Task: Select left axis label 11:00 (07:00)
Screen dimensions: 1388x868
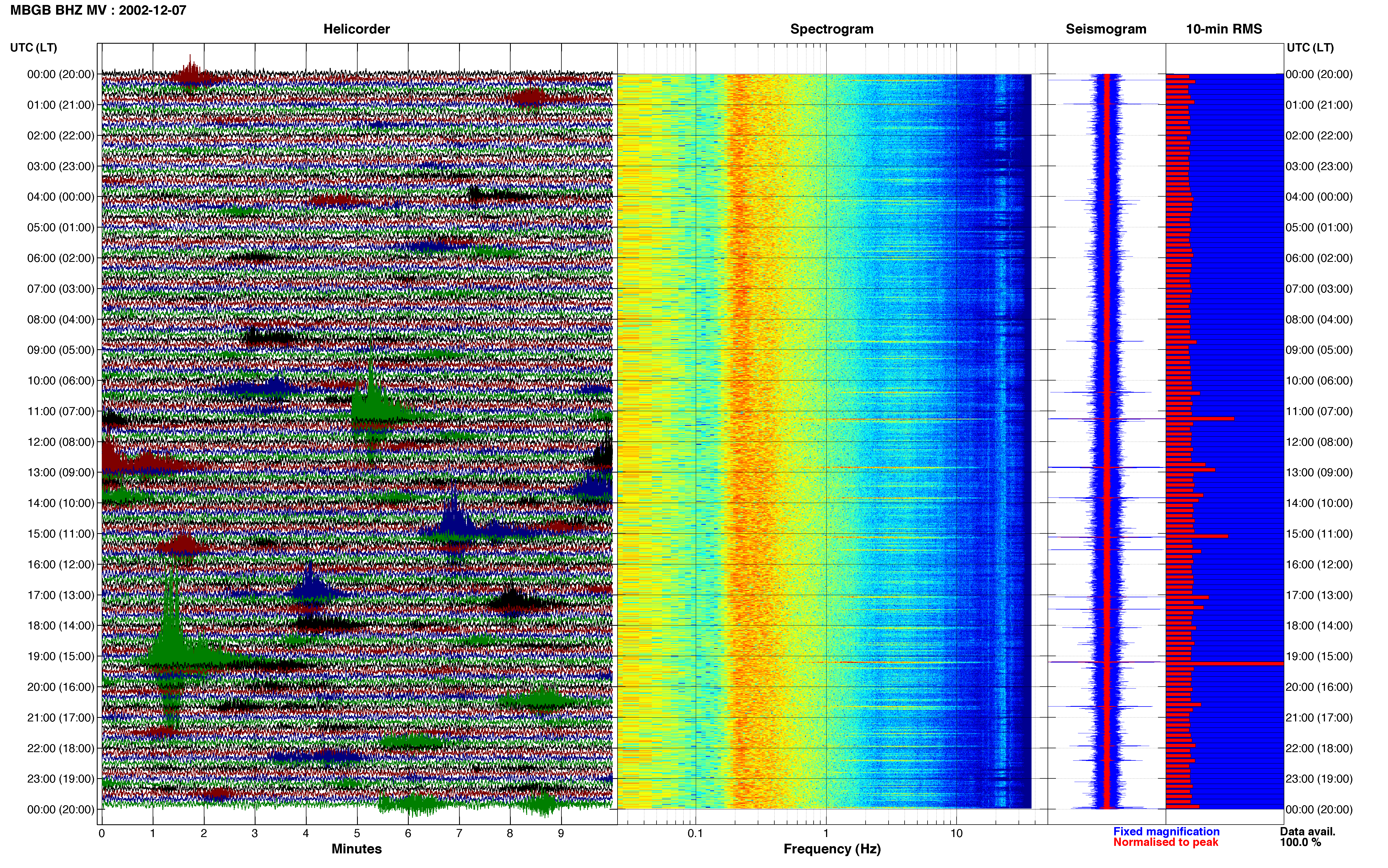Action: pyautogui.click(x=61, y=412)
